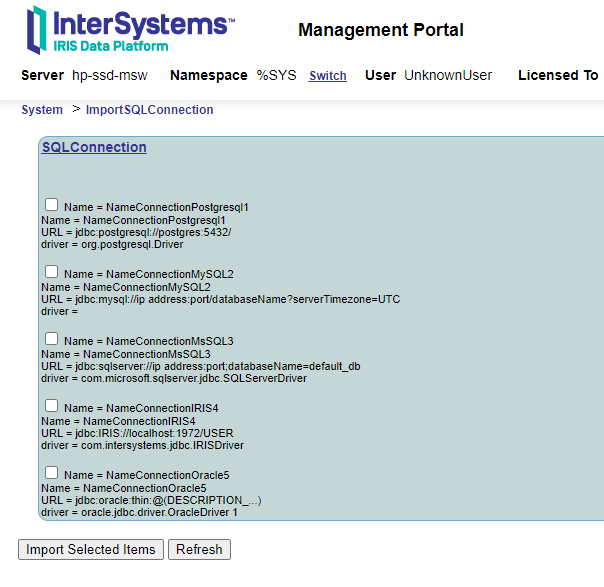Open the System breadcrumb link
This screenshot has width=604, height=587.
[x=42, y=110]
